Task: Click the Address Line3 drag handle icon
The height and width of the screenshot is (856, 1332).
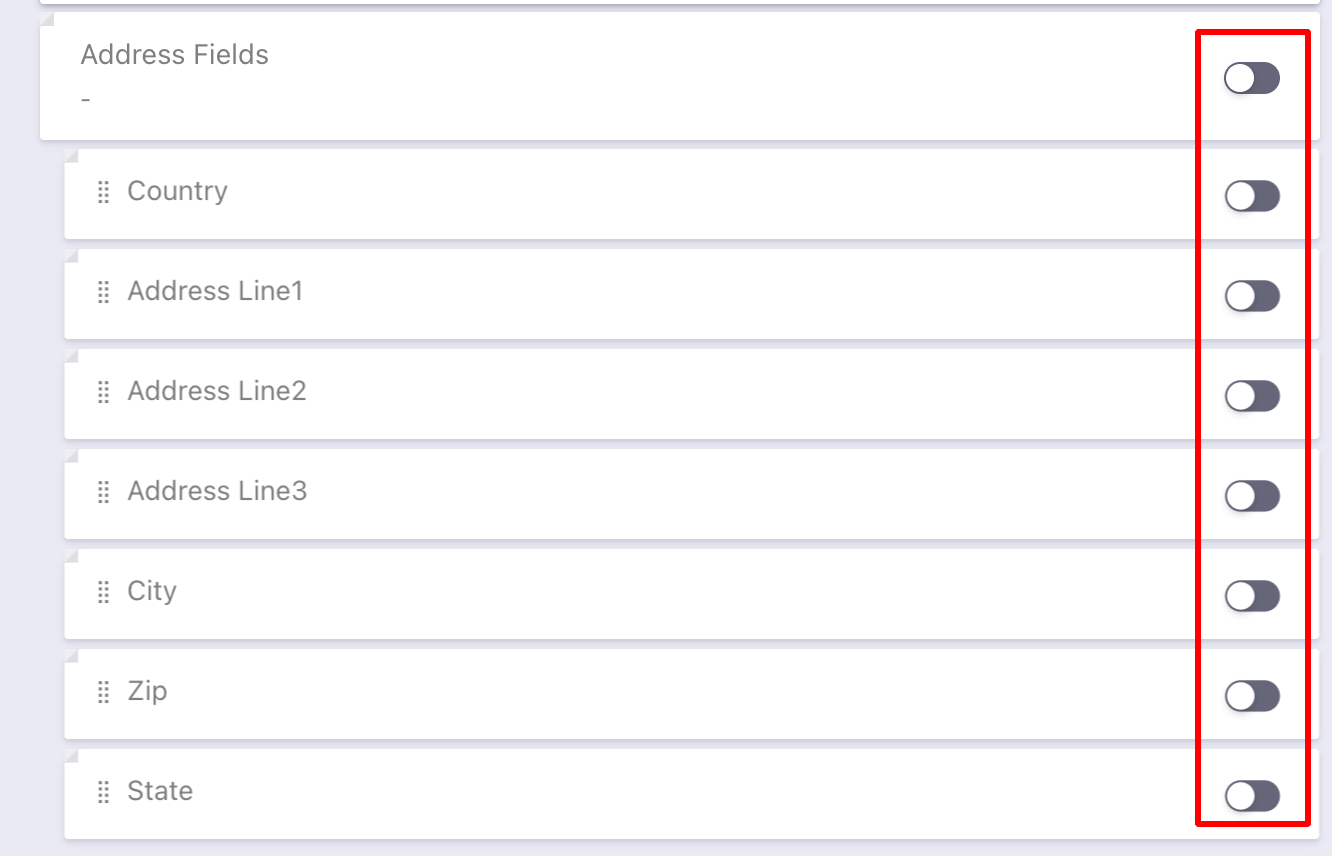Action: (103, 493)
